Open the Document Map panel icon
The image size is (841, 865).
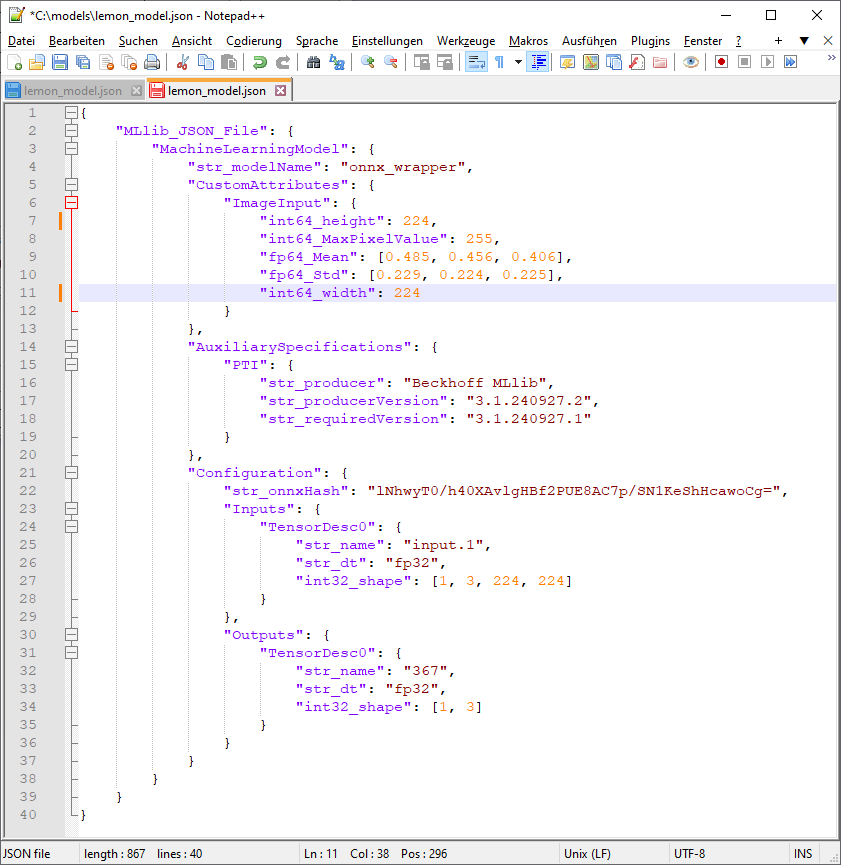(x=590, y=62)
